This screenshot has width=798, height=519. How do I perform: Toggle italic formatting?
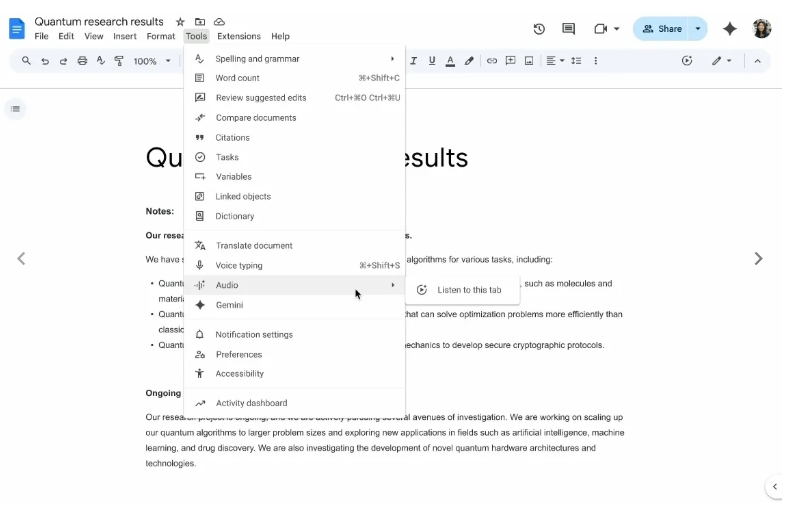click(x=413, y=61)
